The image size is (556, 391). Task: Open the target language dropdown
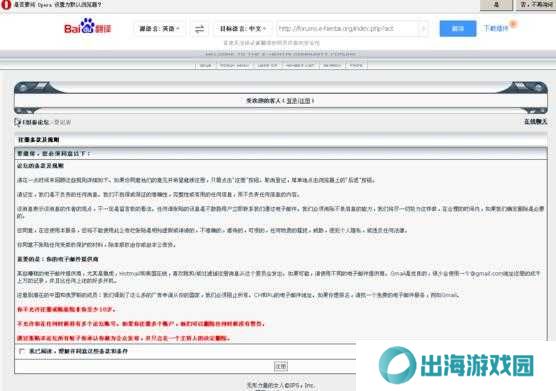[x=243, y=29]
